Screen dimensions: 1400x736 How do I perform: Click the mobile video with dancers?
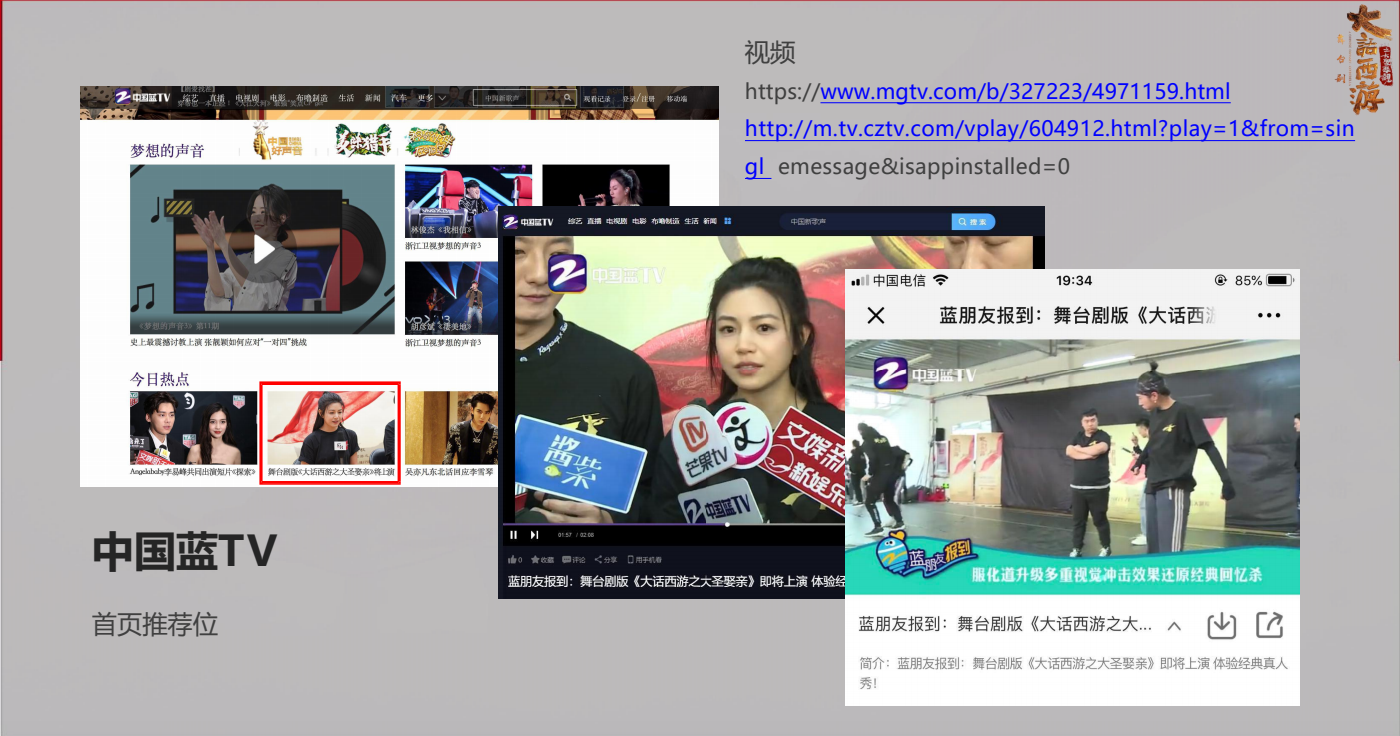point(1072,467)
